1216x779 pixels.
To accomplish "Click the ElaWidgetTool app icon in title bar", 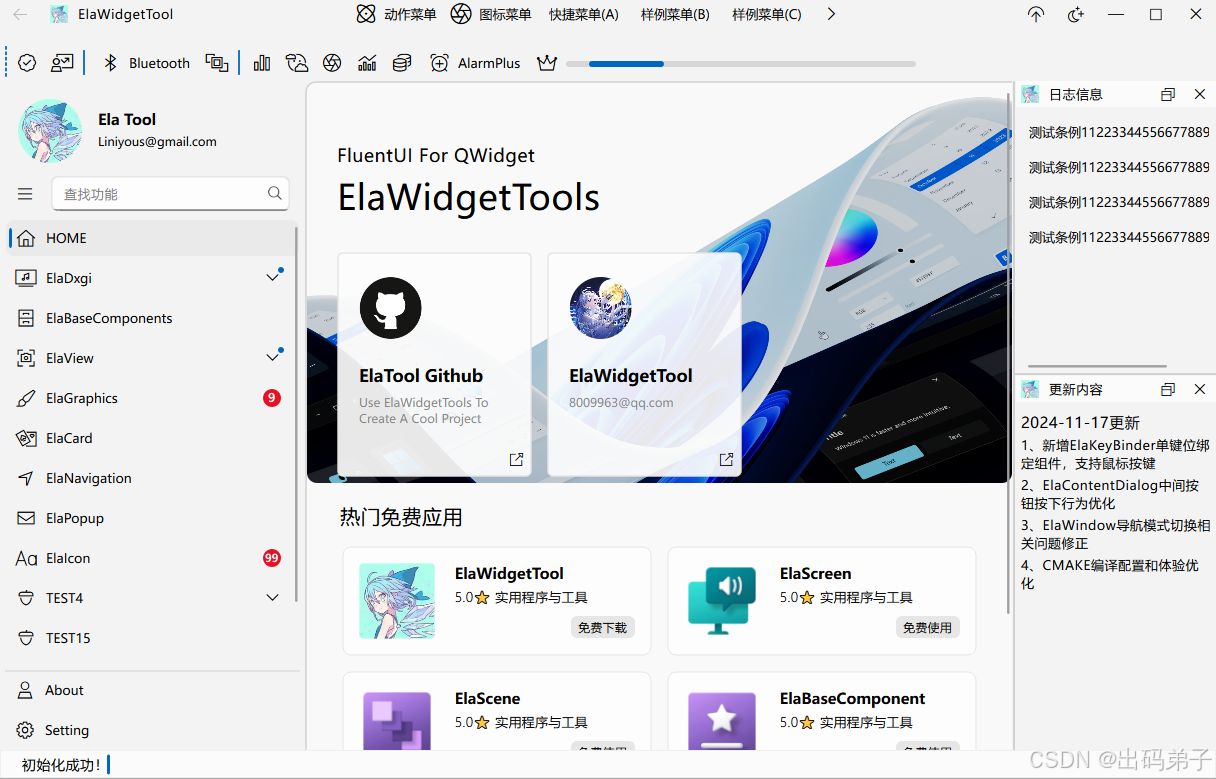I will point(59,14).
